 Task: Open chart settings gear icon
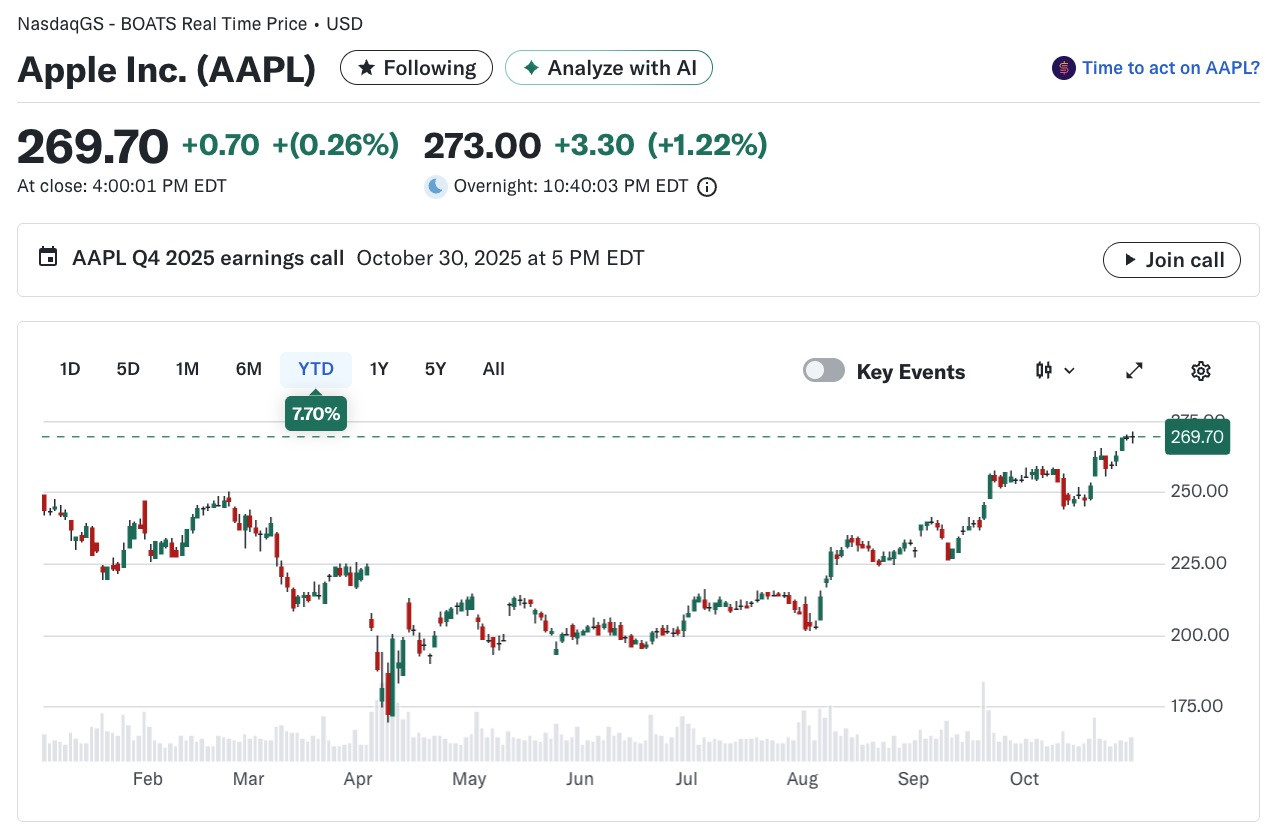coord(1201,371)
